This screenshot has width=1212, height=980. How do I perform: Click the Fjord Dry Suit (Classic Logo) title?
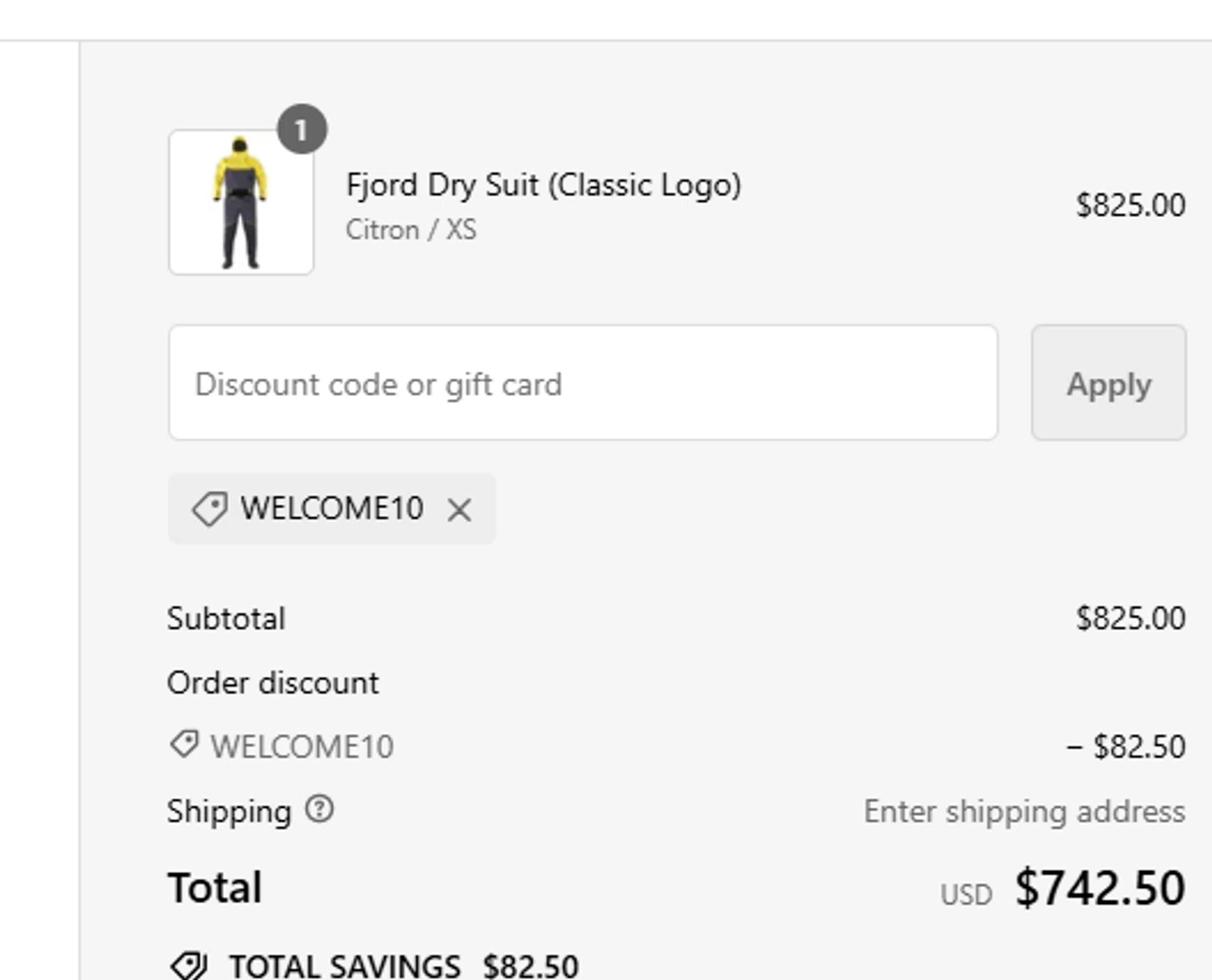[x=543, y=185]
